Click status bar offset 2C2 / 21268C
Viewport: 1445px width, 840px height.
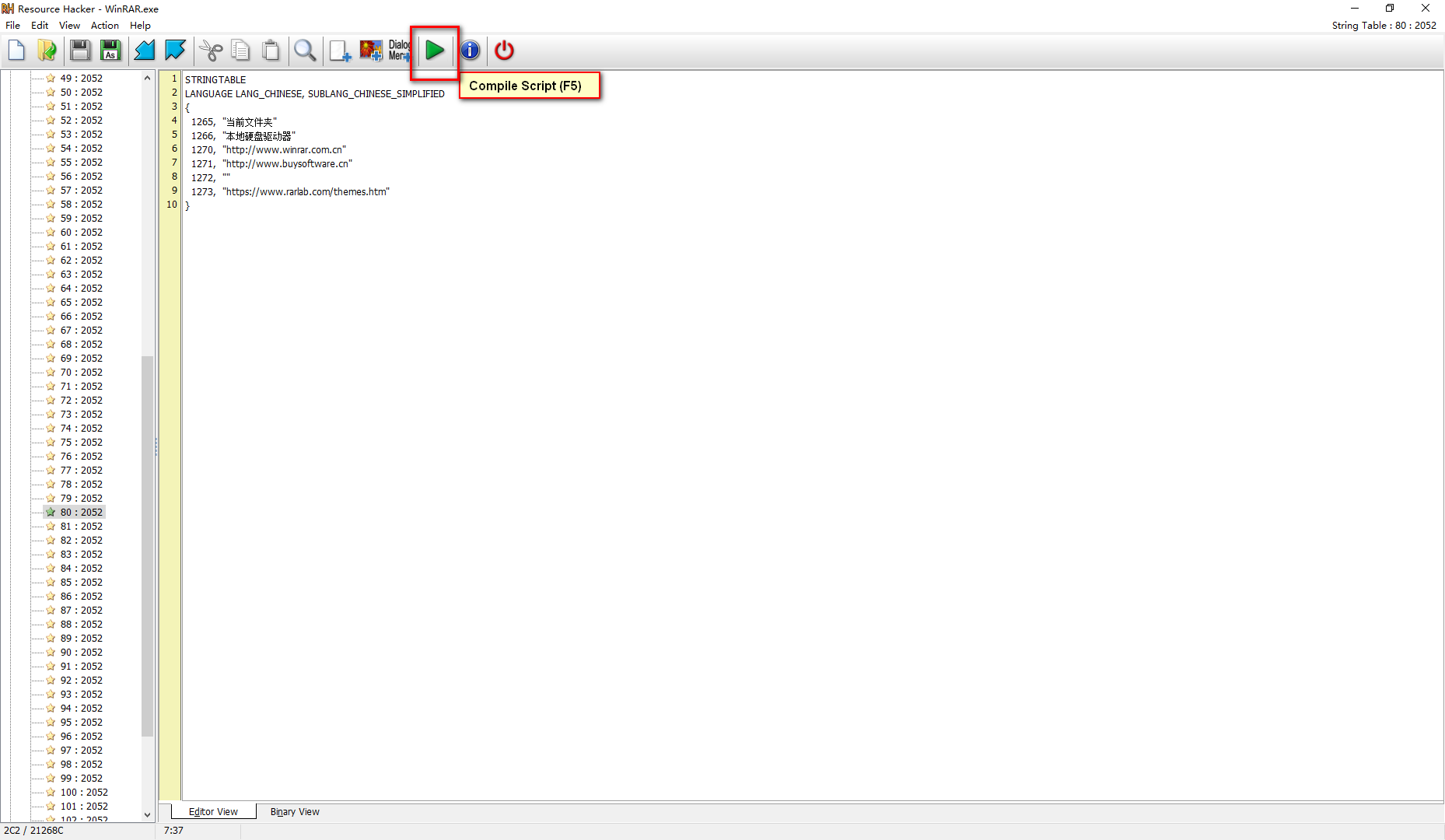click(x=33, y=831)
